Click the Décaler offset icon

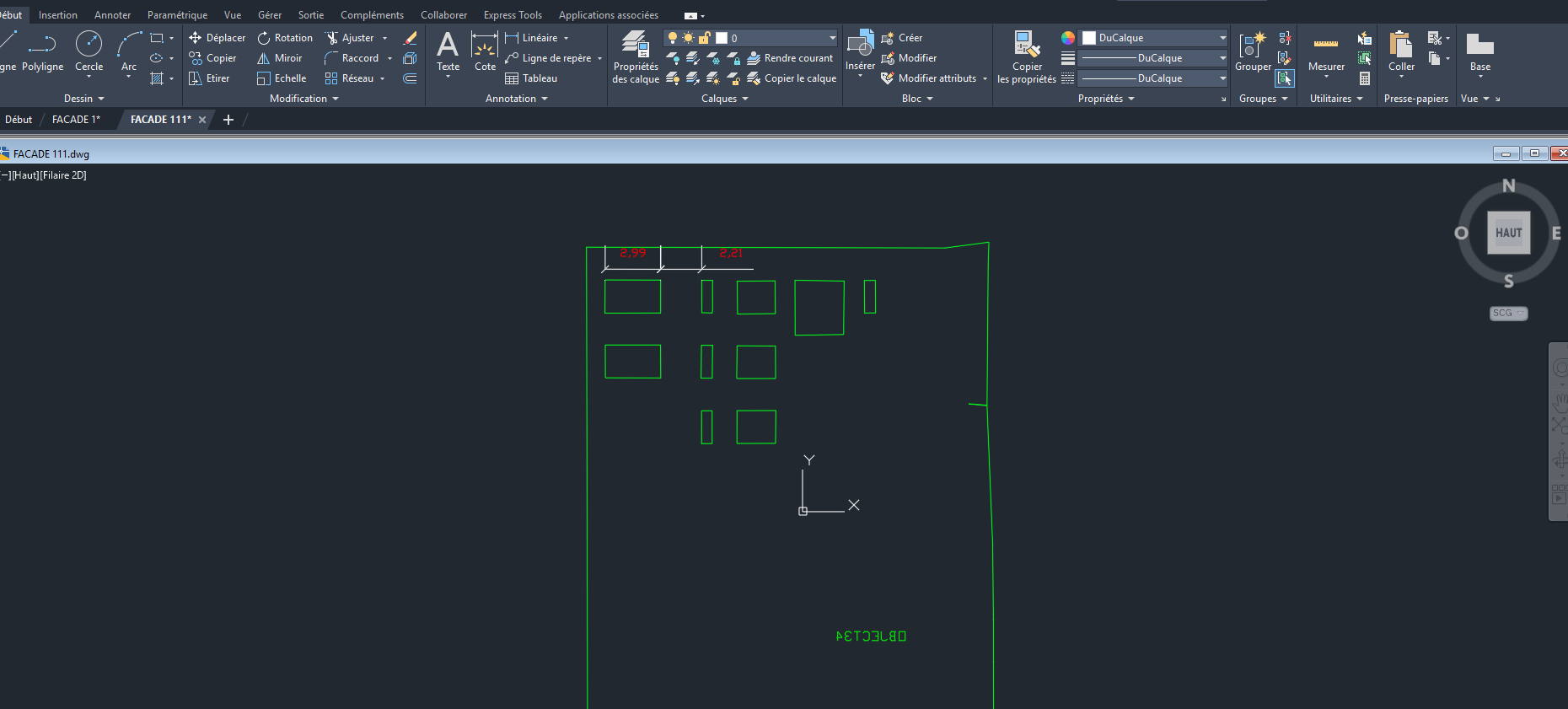tap(411, 78)
